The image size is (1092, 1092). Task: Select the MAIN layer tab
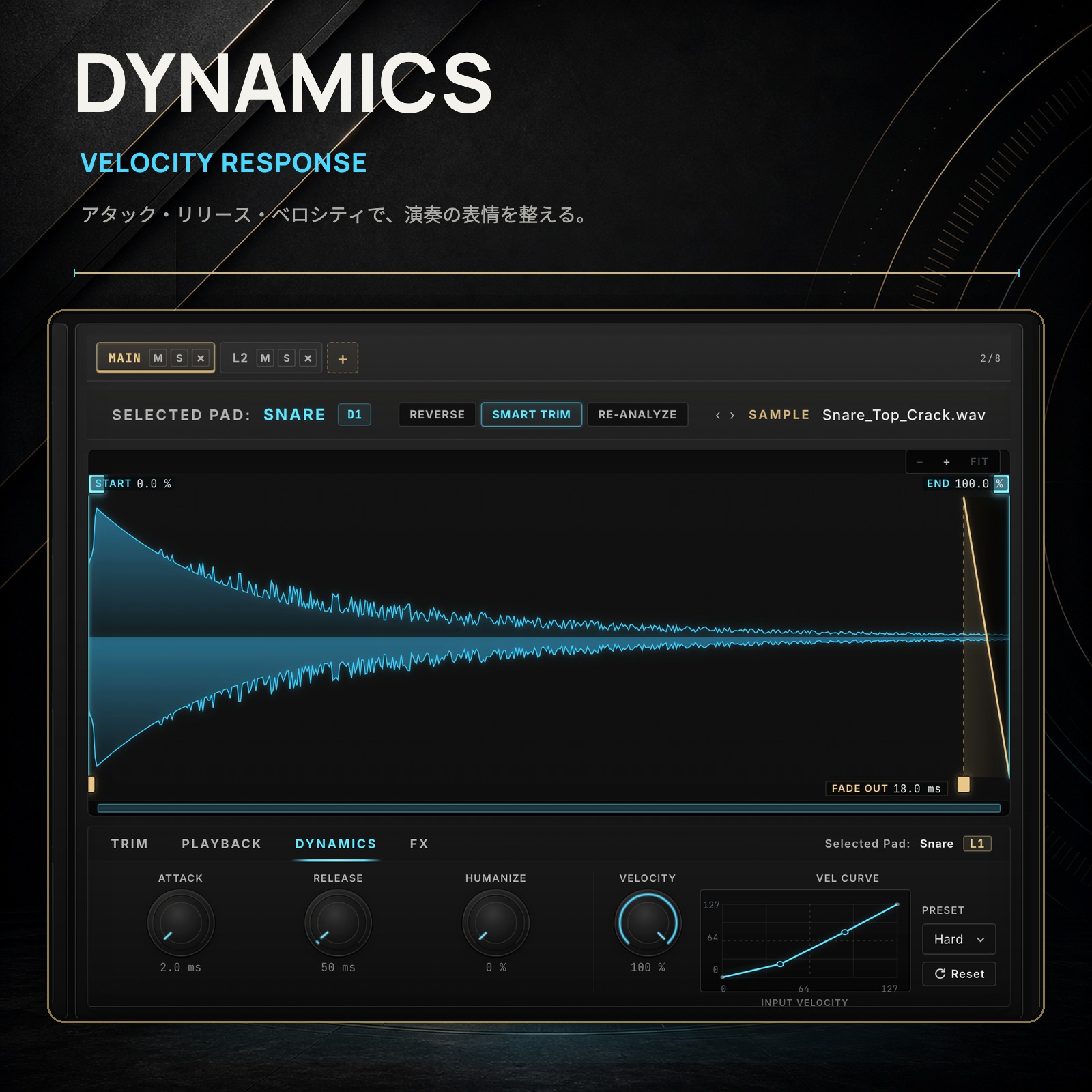125,358
